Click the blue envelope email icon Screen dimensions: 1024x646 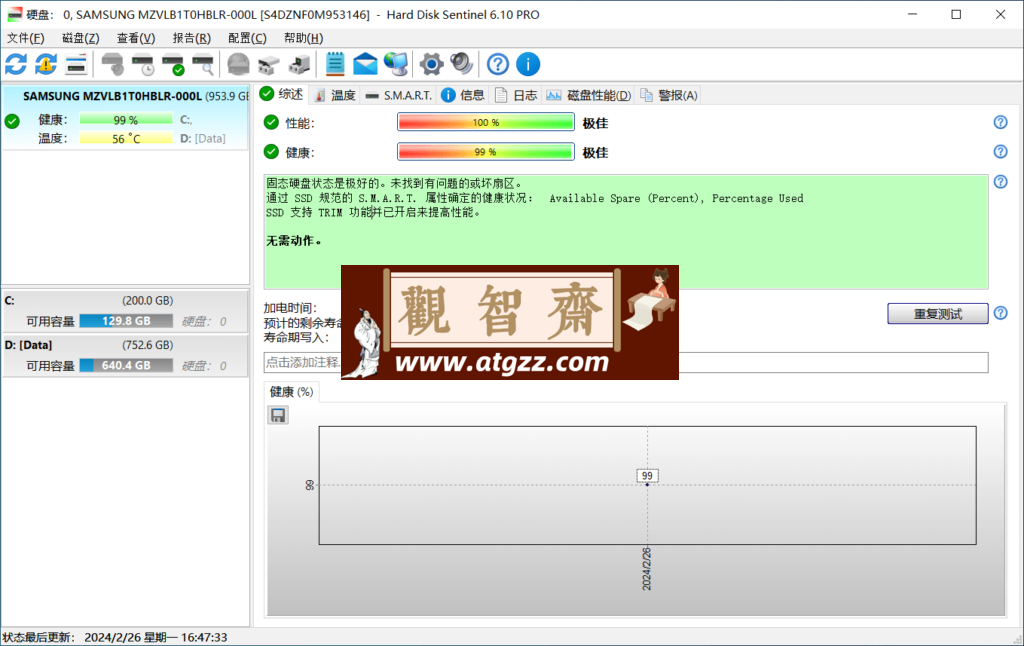click(365, 64)
